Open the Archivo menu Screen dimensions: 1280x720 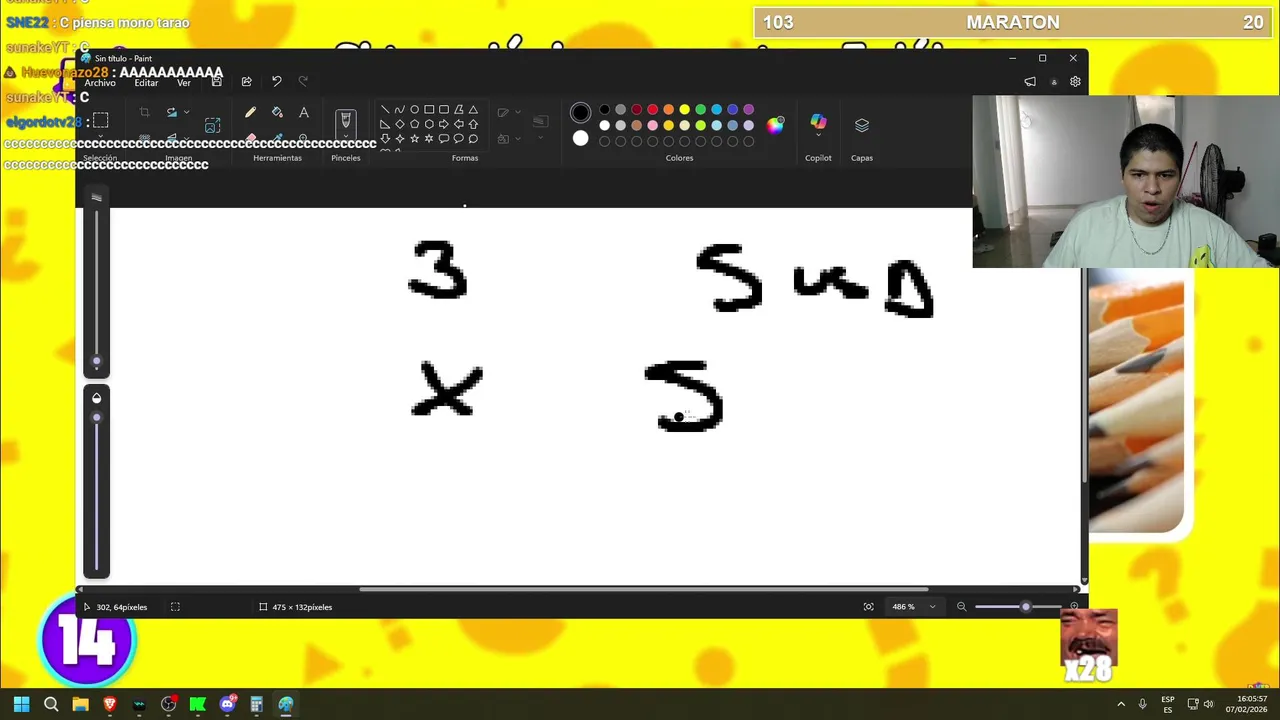tap(100, 83)
